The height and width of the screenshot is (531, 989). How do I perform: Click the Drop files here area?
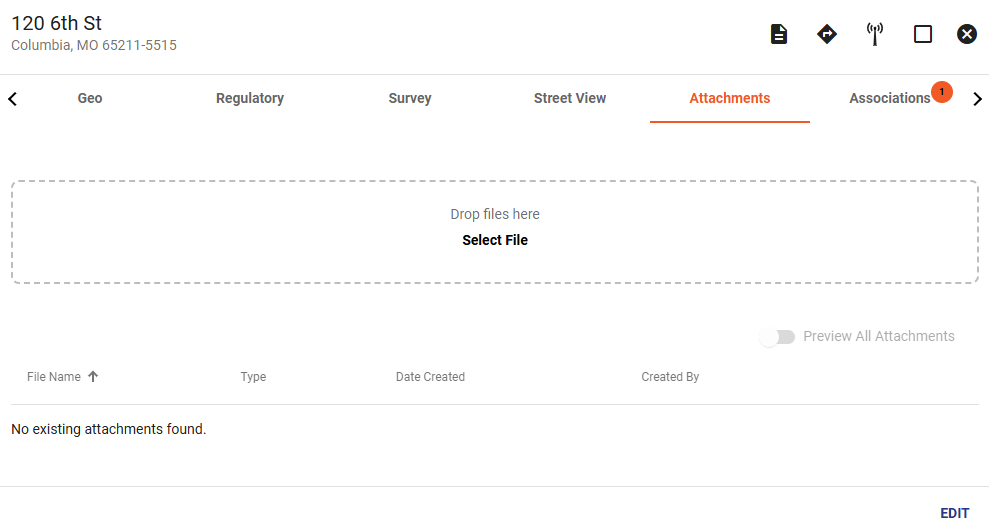[495, 232]
